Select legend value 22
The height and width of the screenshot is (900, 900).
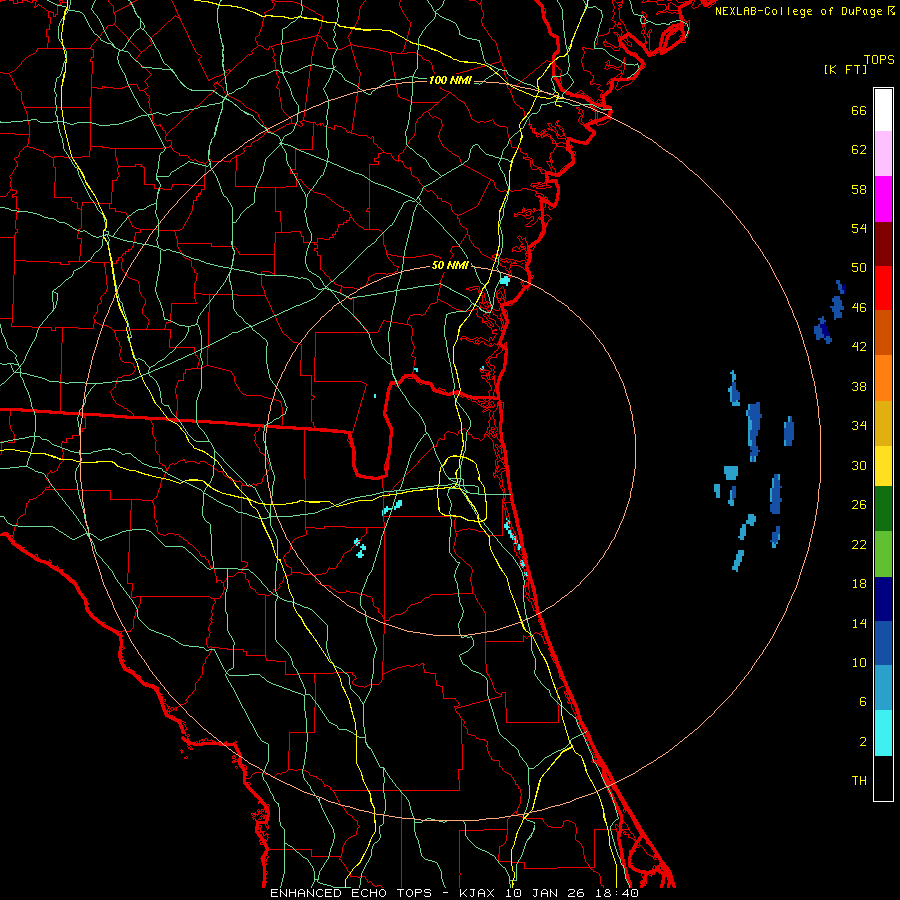pos(859,544)
